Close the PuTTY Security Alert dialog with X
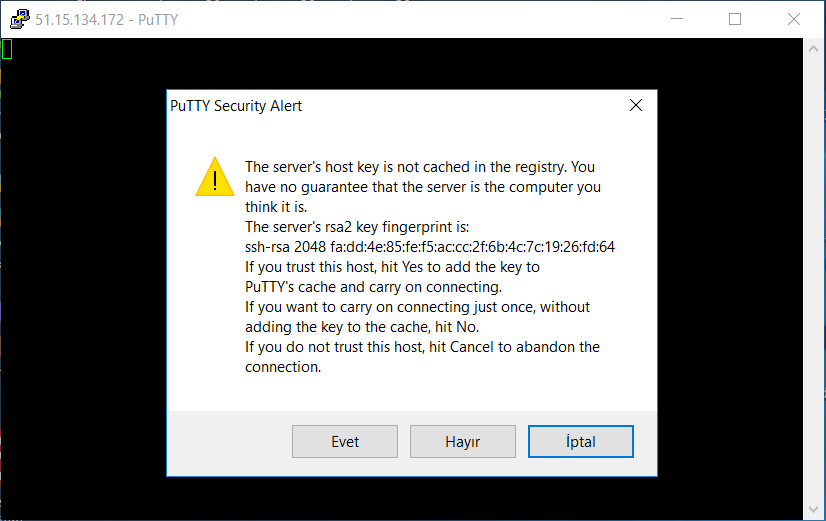This screenshot has width=826, height=521. pyautogui.click(x=636, y=105)
